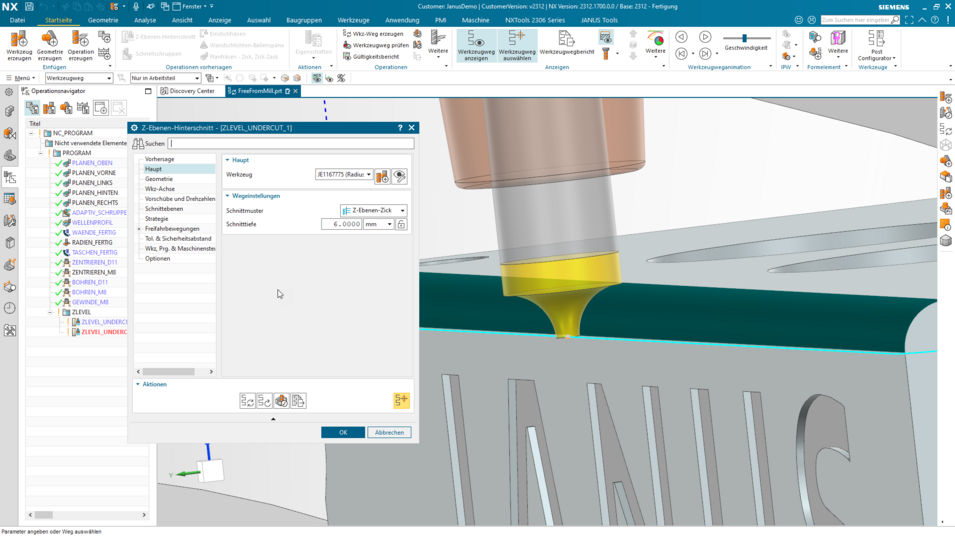Click the navigator horizontal scrollbar

tap(44, 515)
